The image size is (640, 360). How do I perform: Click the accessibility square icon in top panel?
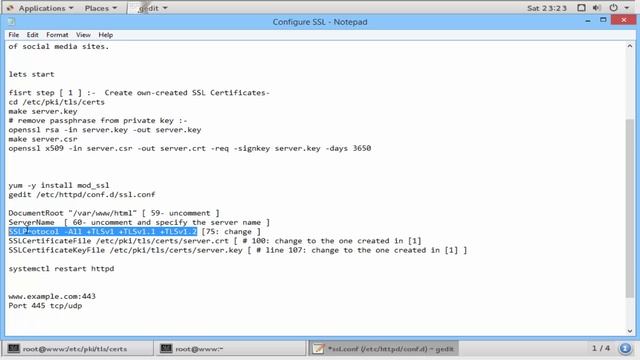click(x=582, y=8)
